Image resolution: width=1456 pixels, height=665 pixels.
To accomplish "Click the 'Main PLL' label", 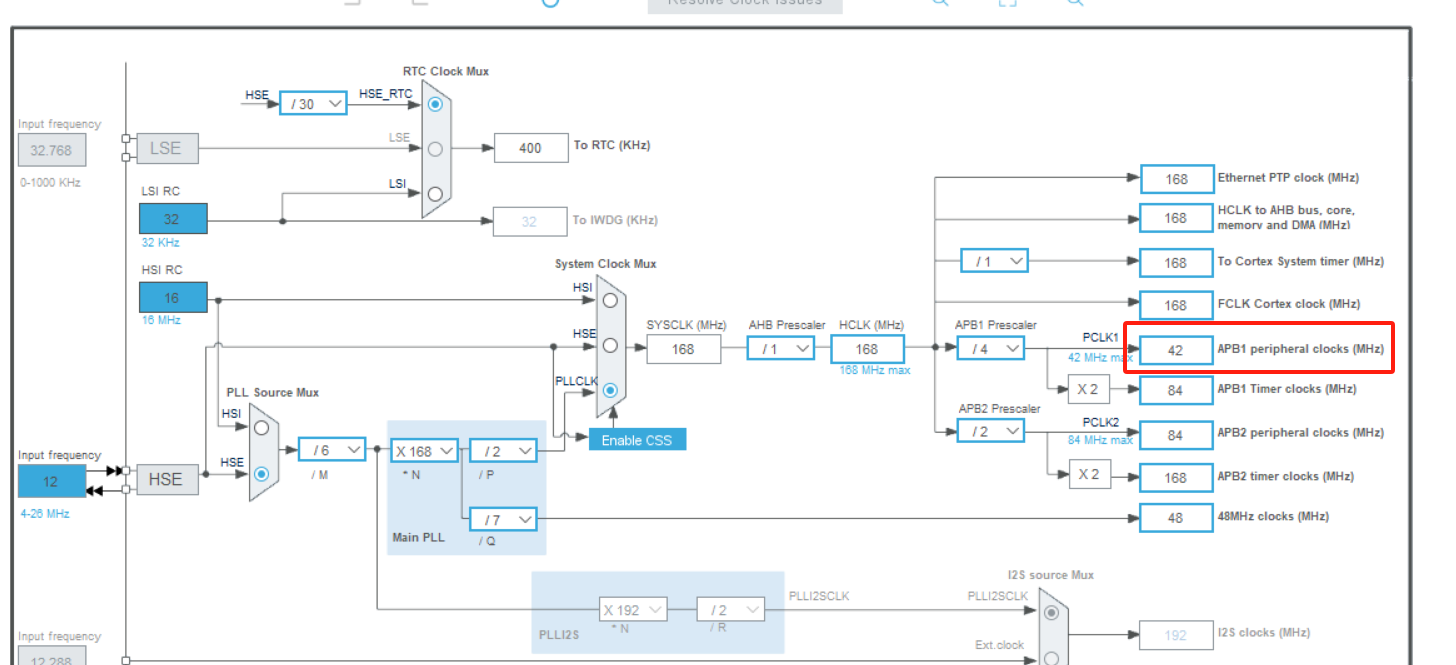I will pyautogui.click(x=418, y=537).
